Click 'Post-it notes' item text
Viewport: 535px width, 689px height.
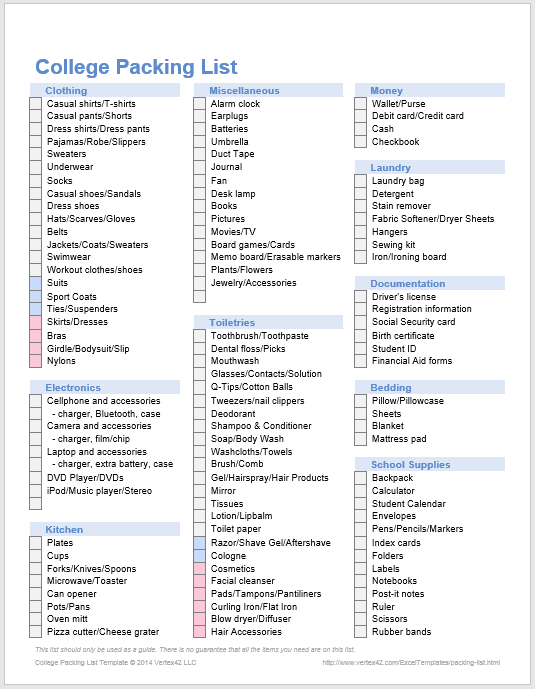coord(398,594)
